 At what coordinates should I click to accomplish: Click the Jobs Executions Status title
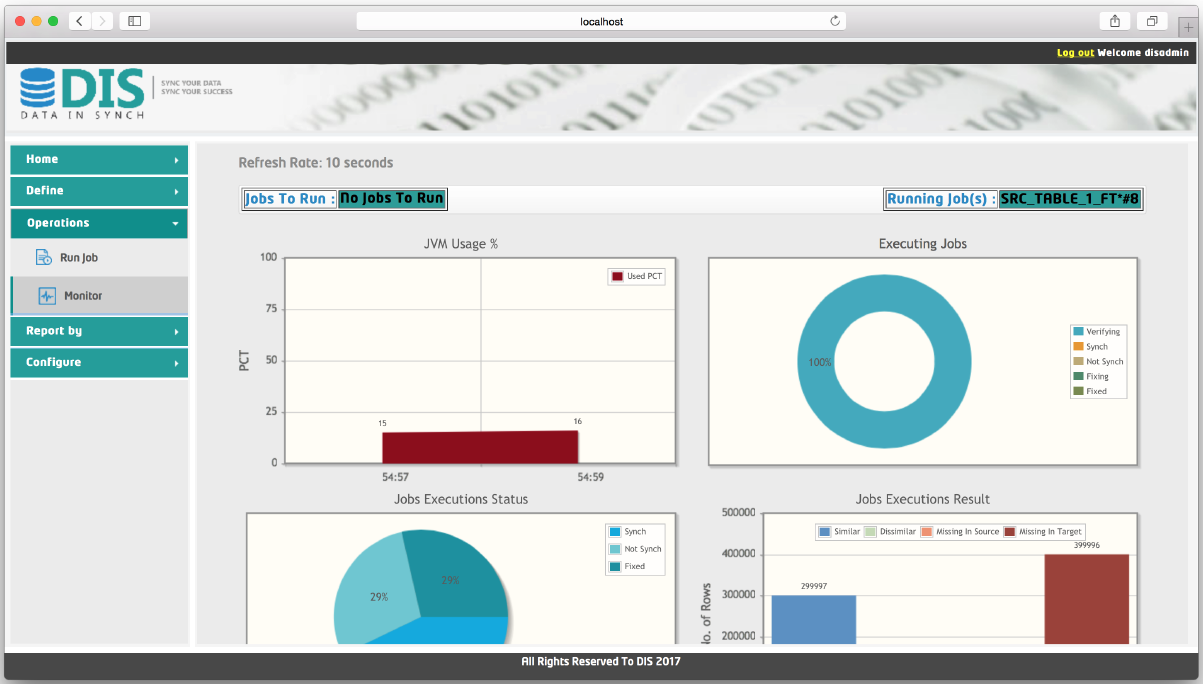tap(461, 499)
